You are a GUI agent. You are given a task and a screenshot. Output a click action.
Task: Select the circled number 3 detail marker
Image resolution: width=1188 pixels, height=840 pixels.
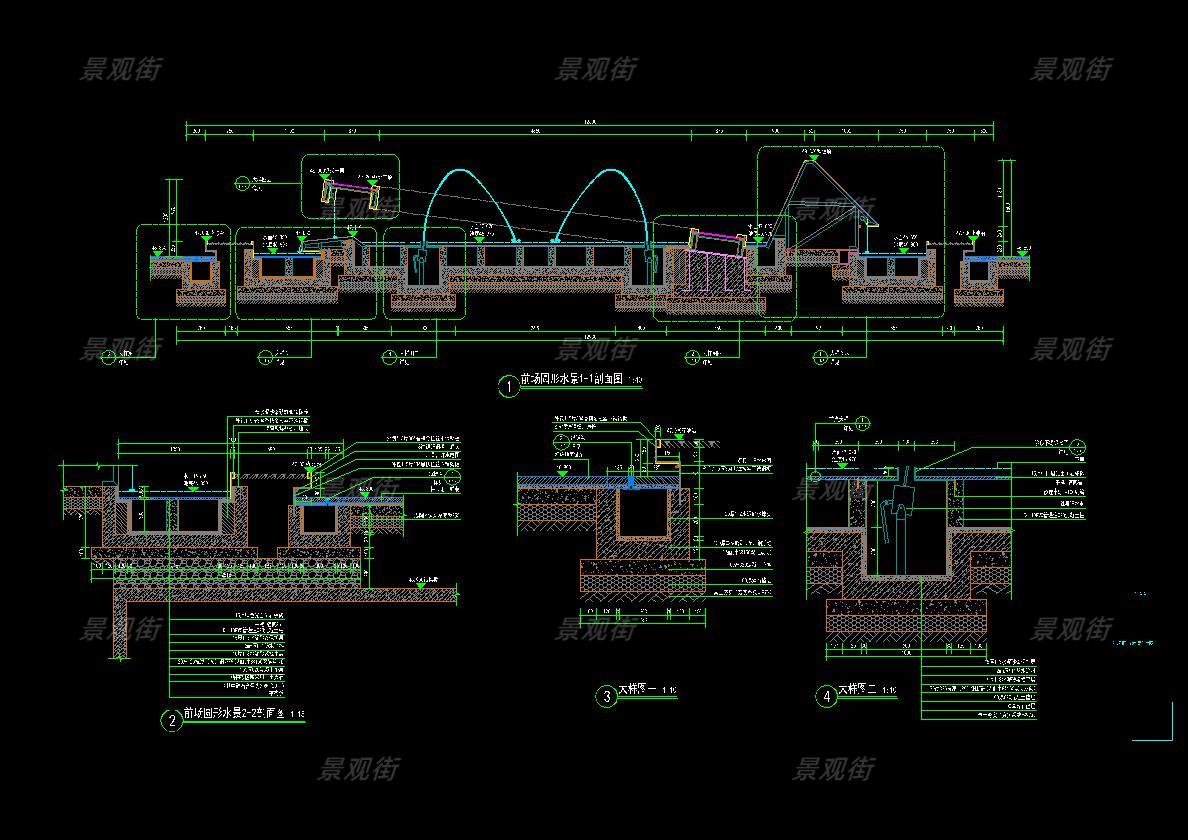point(606,696)
